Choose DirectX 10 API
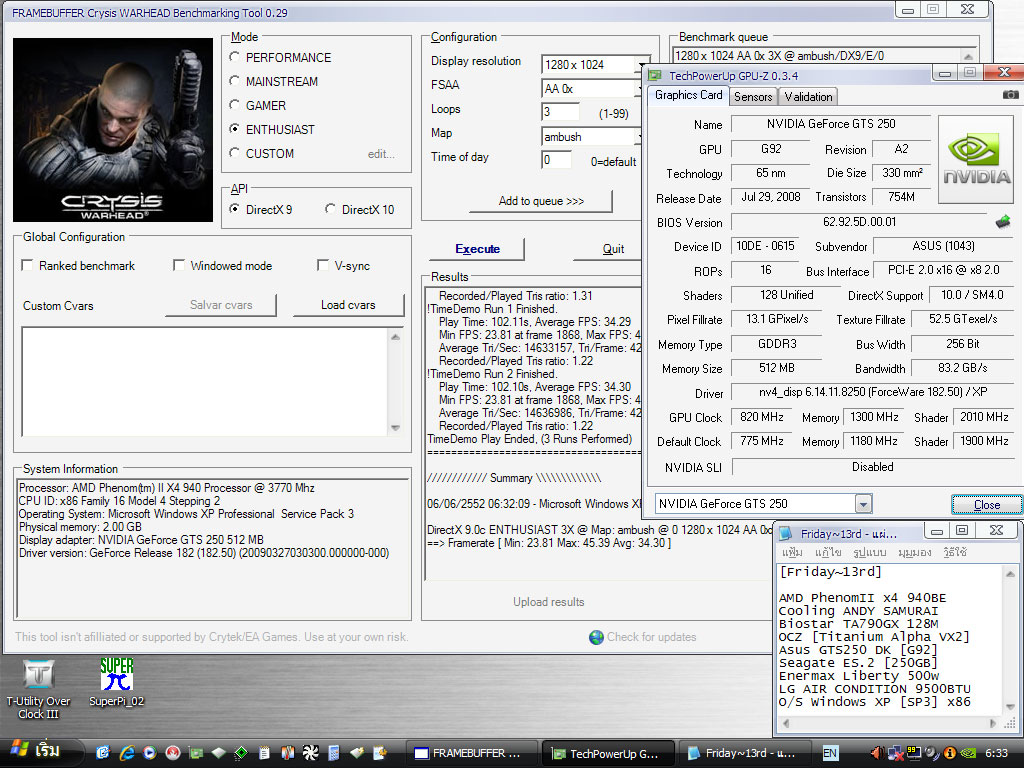Image resolution: width=1024 pixels, height=768 pixels. (359, 209)
